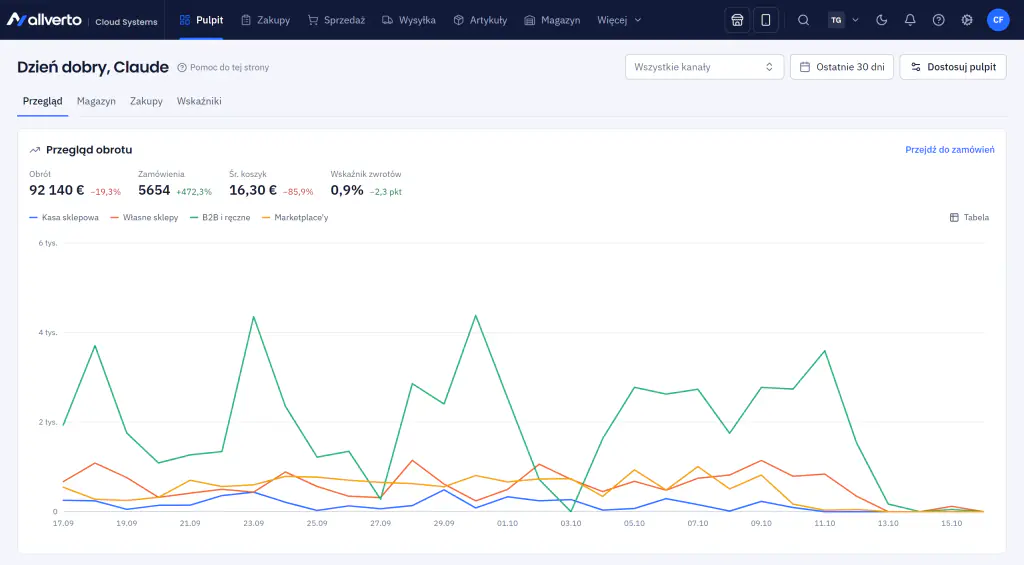This screenshot has width=1024, height=565.
Task: Click the 4 tys. axis label
Action: click(48, 332)
